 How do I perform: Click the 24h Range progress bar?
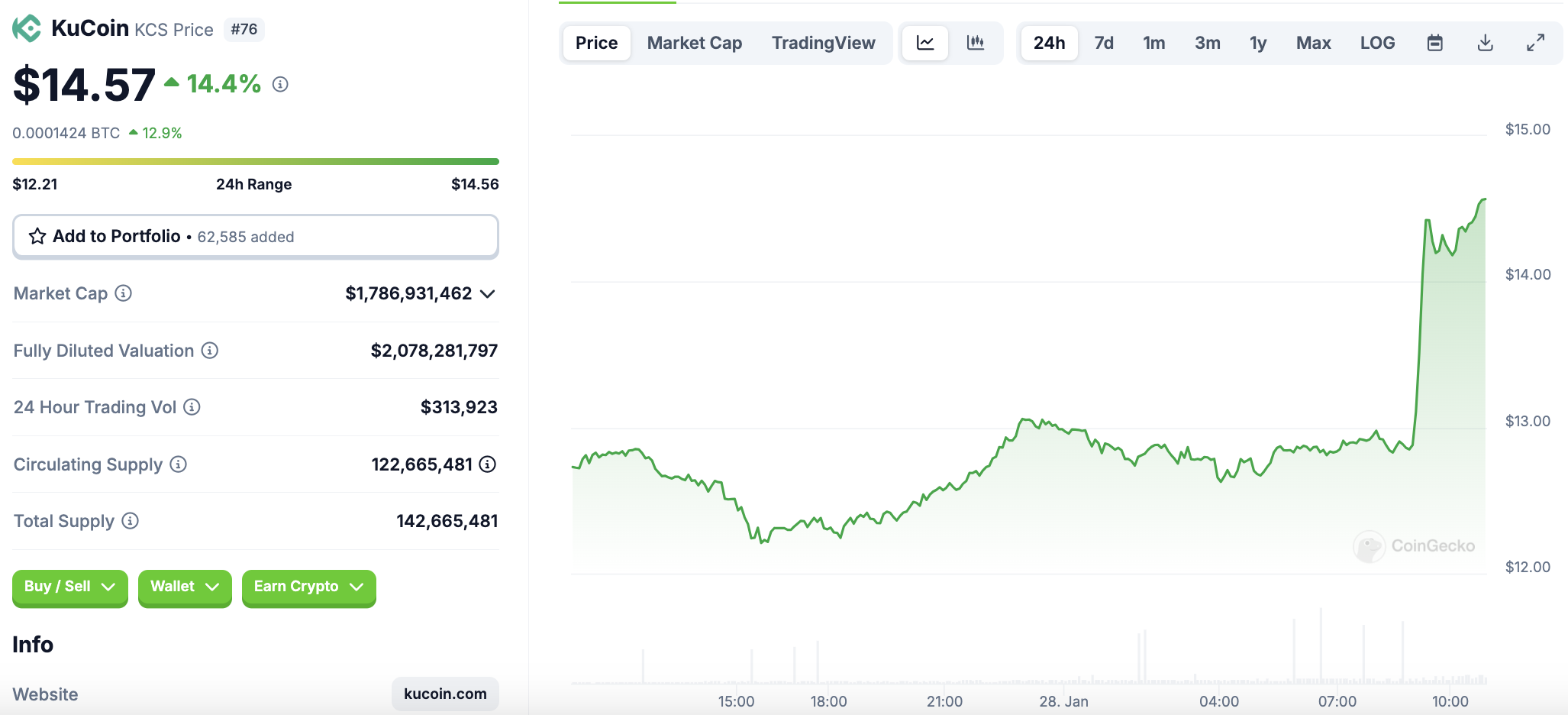point(255,161)
